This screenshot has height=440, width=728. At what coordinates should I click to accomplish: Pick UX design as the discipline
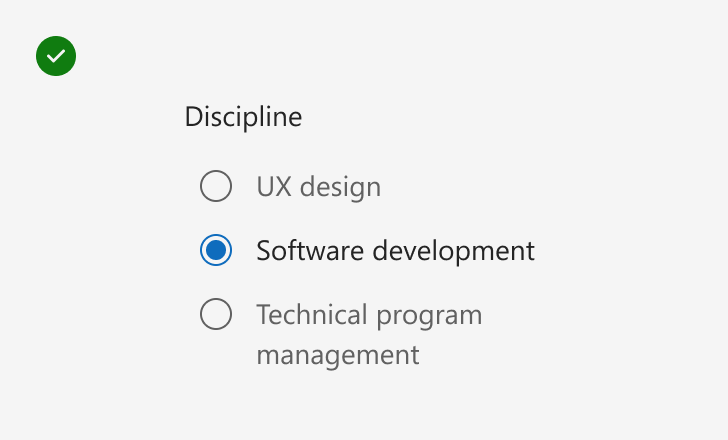pyautogui.click(x=216, y=186)
